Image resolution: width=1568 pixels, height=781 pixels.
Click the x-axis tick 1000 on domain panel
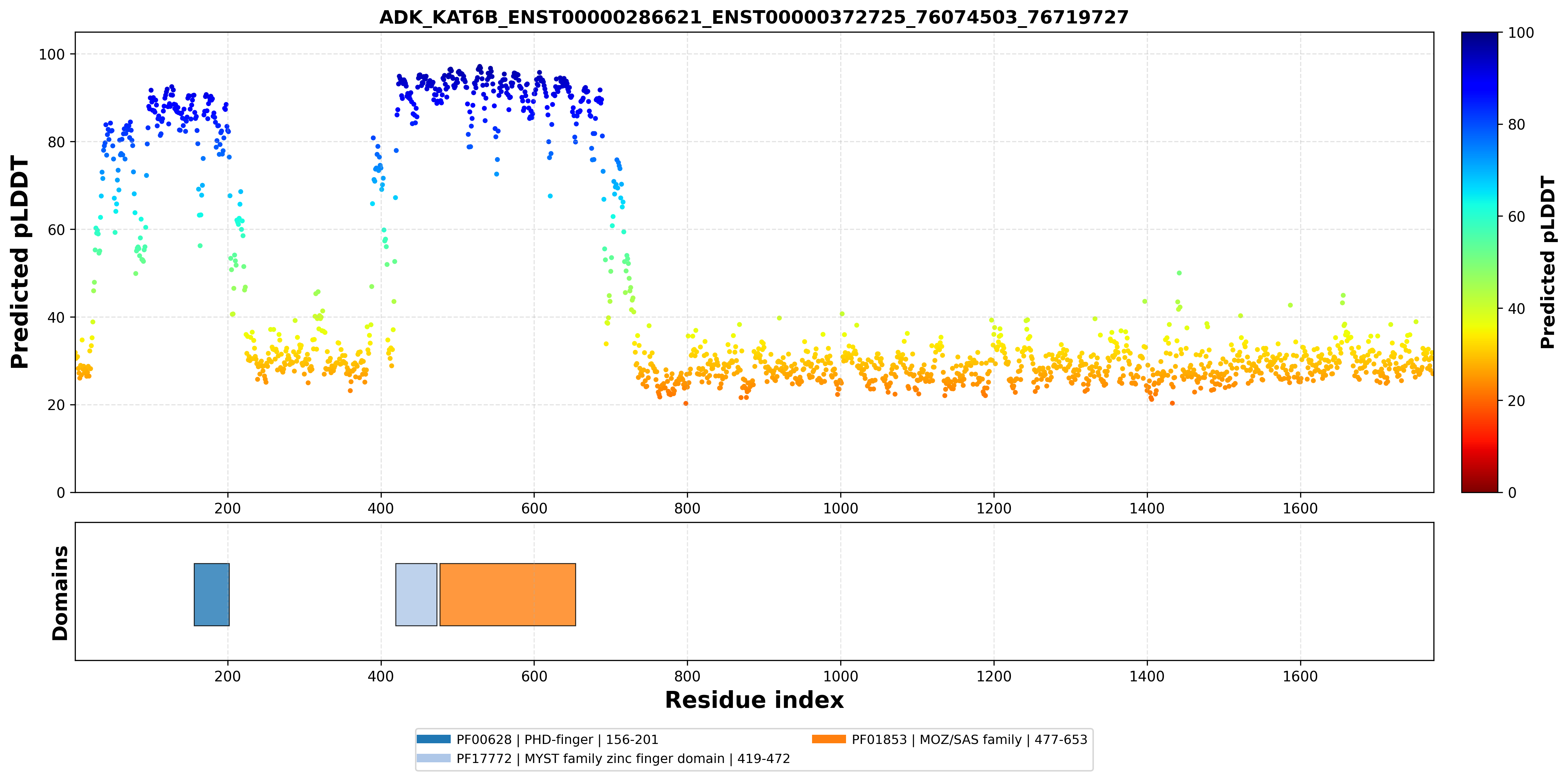coord(841,676)
